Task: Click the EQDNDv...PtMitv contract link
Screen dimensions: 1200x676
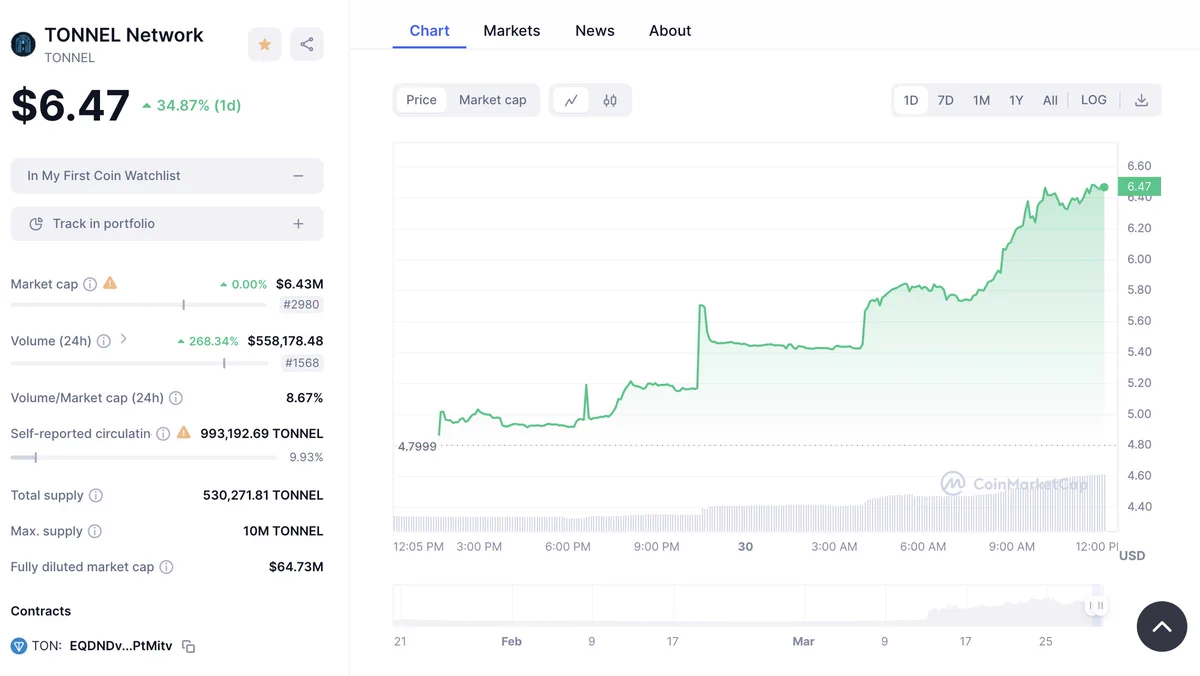Action: [x=121, y=646]
